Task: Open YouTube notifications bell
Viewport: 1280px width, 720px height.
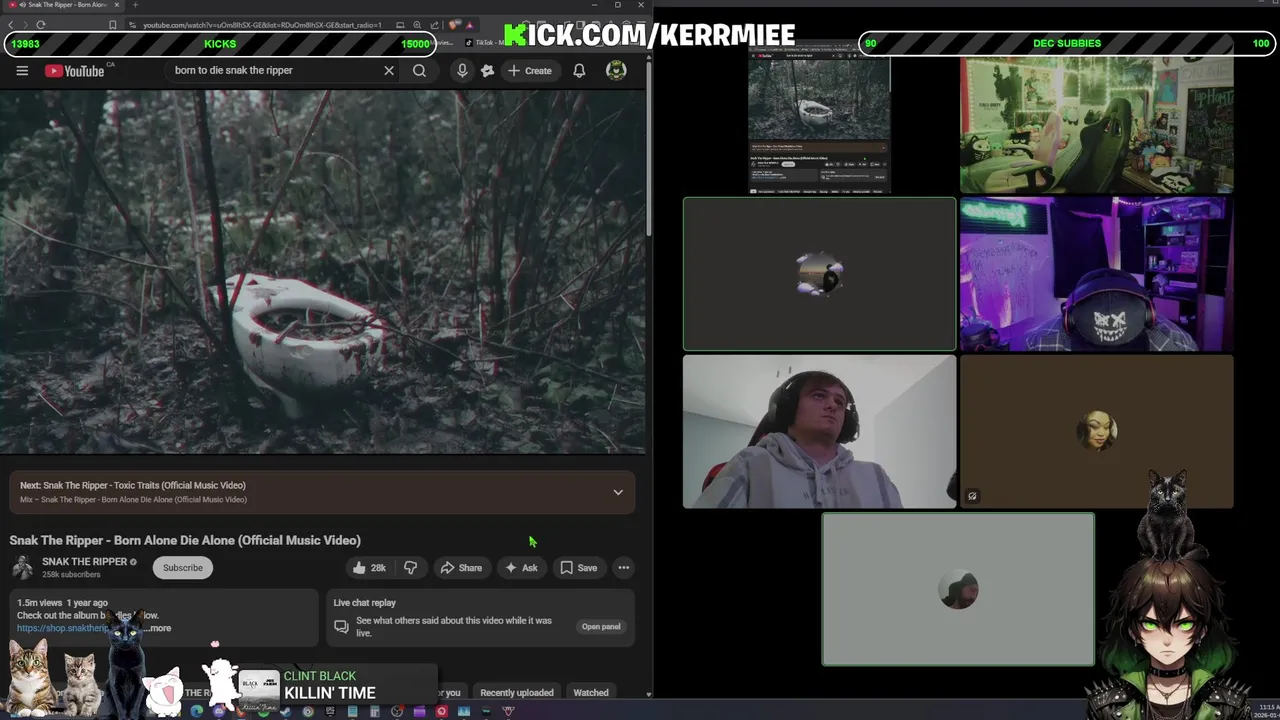Action: 579,70
